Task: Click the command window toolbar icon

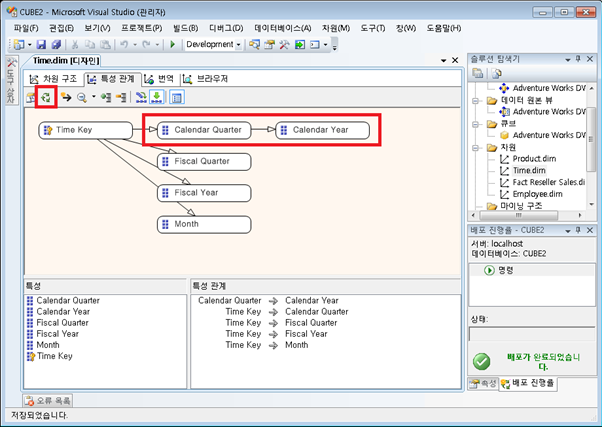Action: tap(315, 45)
